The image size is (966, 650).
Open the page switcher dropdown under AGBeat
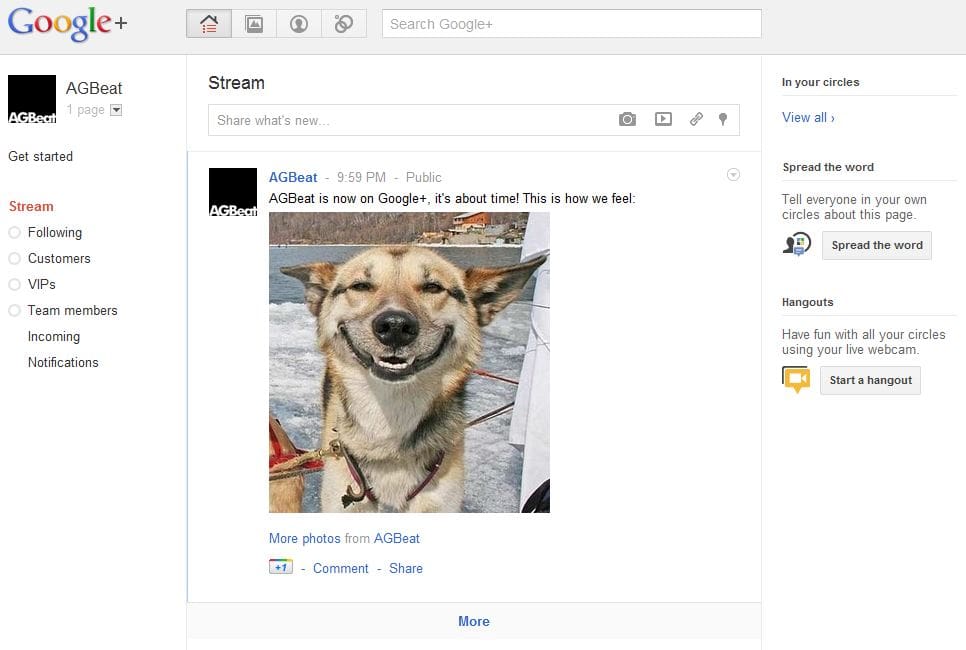(x=116, y=110)
